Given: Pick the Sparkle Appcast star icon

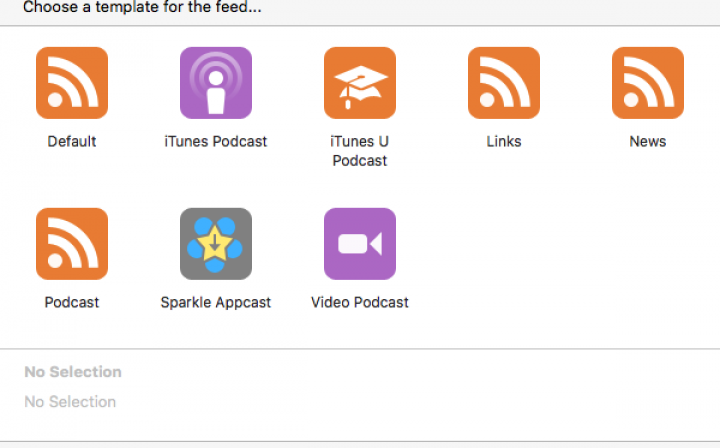Looking at the screenshot, I should (216, 244).
